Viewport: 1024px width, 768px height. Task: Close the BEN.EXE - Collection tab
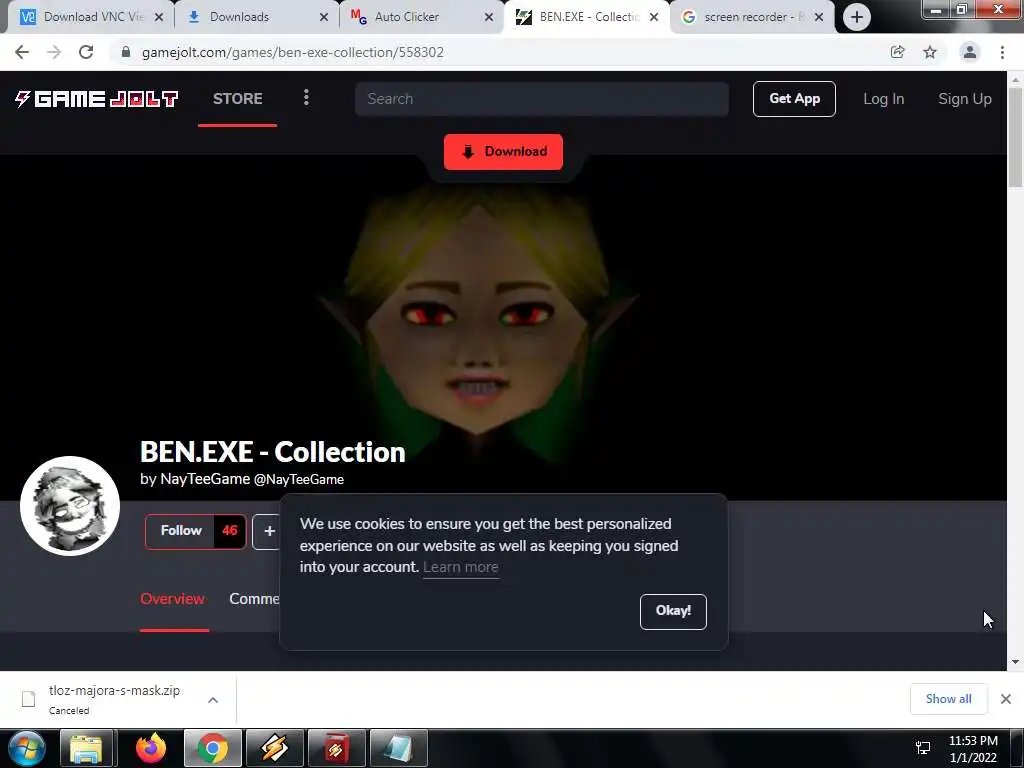click(x=654, y=18)
